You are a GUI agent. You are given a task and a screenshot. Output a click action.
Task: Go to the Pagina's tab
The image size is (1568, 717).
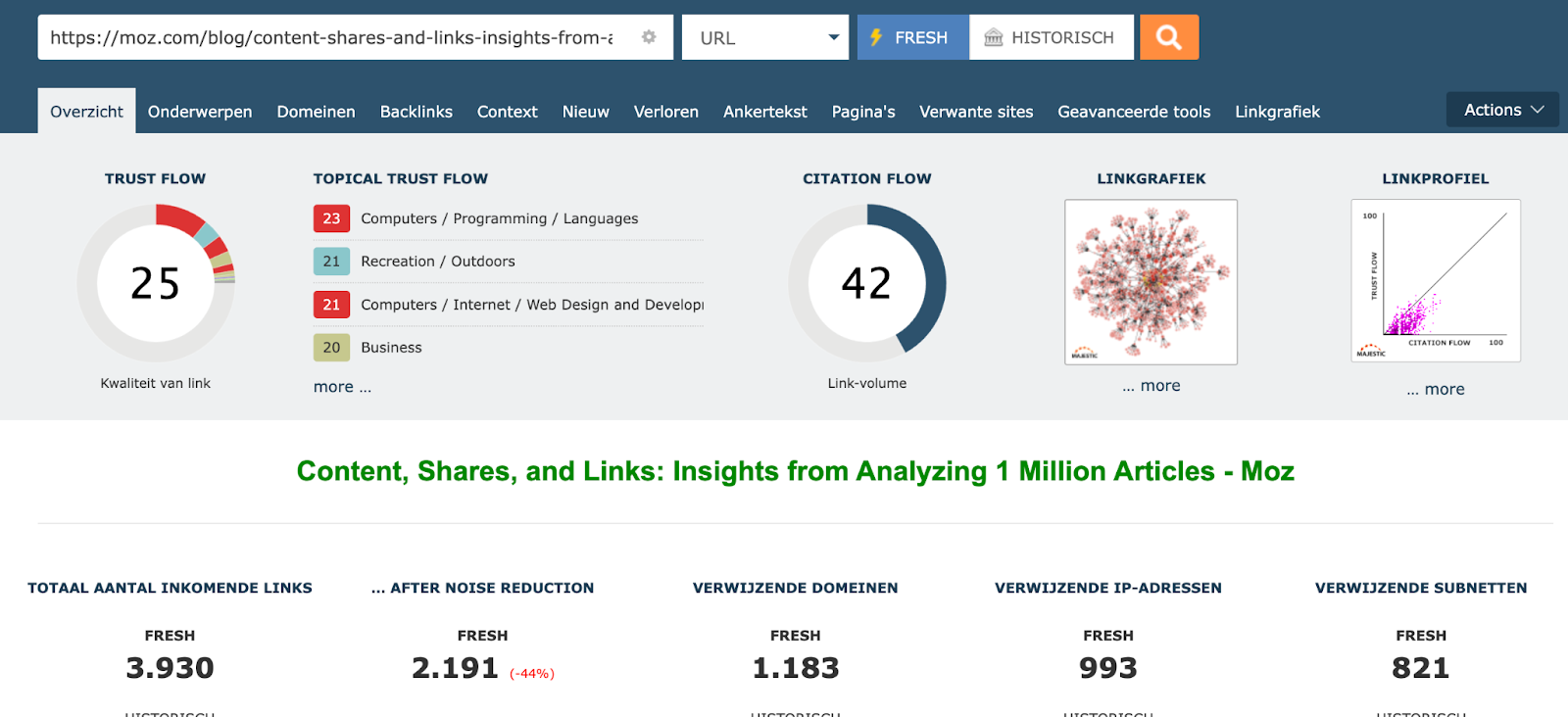click(x=863, y=112)
